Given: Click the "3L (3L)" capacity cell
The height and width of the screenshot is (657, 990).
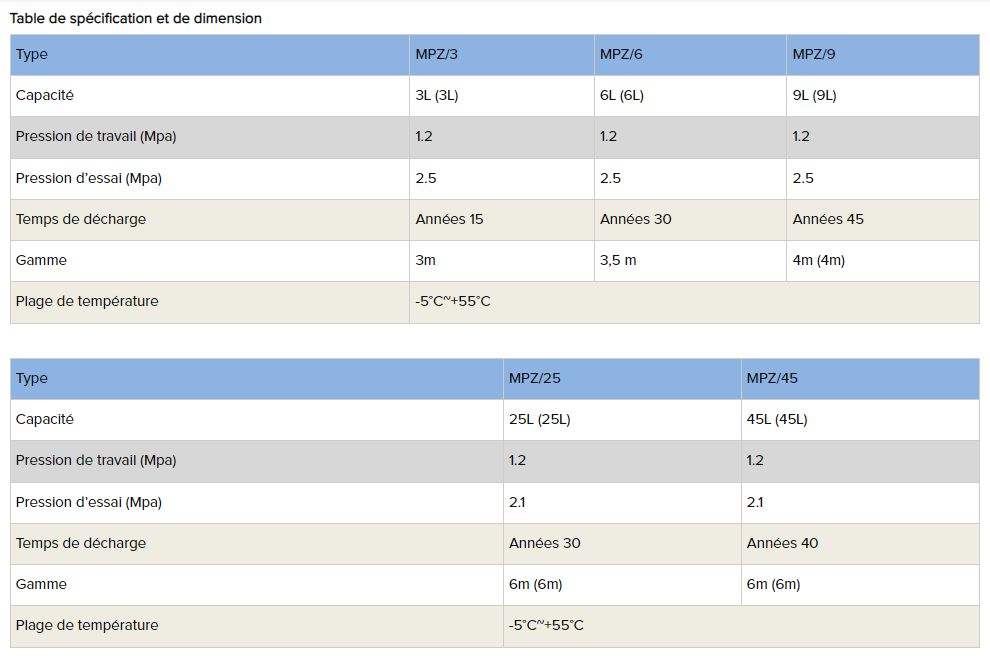Looking at the screenshot, I should 437,96.
